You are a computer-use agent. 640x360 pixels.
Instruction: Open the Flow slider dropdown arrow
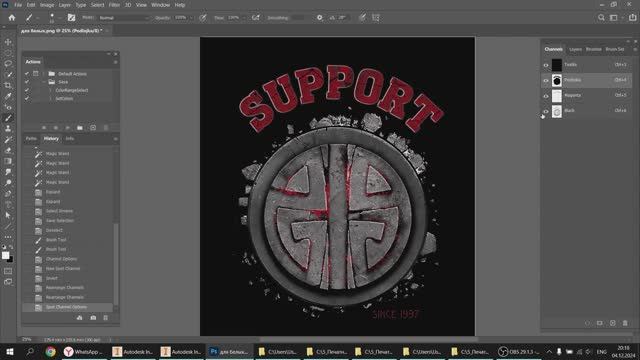(244, 18)
